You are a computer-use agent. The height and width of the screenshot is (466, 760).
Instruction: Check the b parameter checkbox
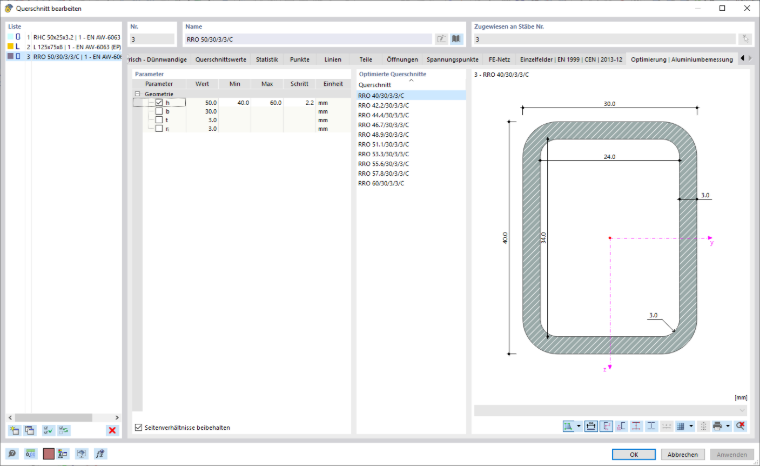[159, 111]
